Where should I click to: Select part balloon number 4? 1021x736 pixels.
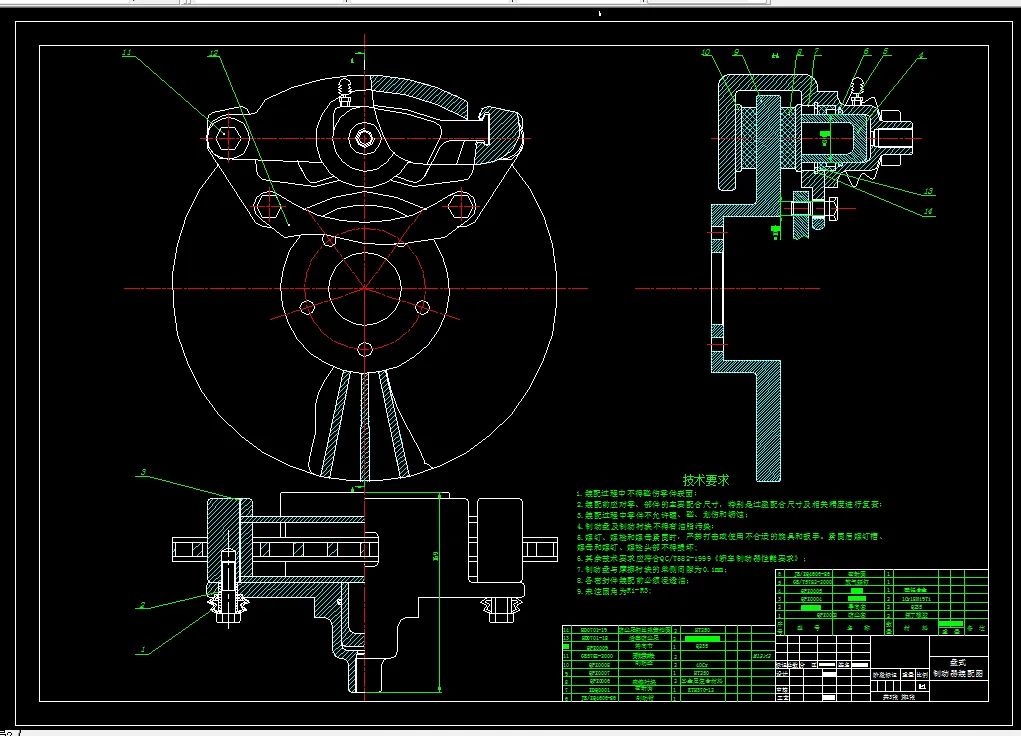921,55
